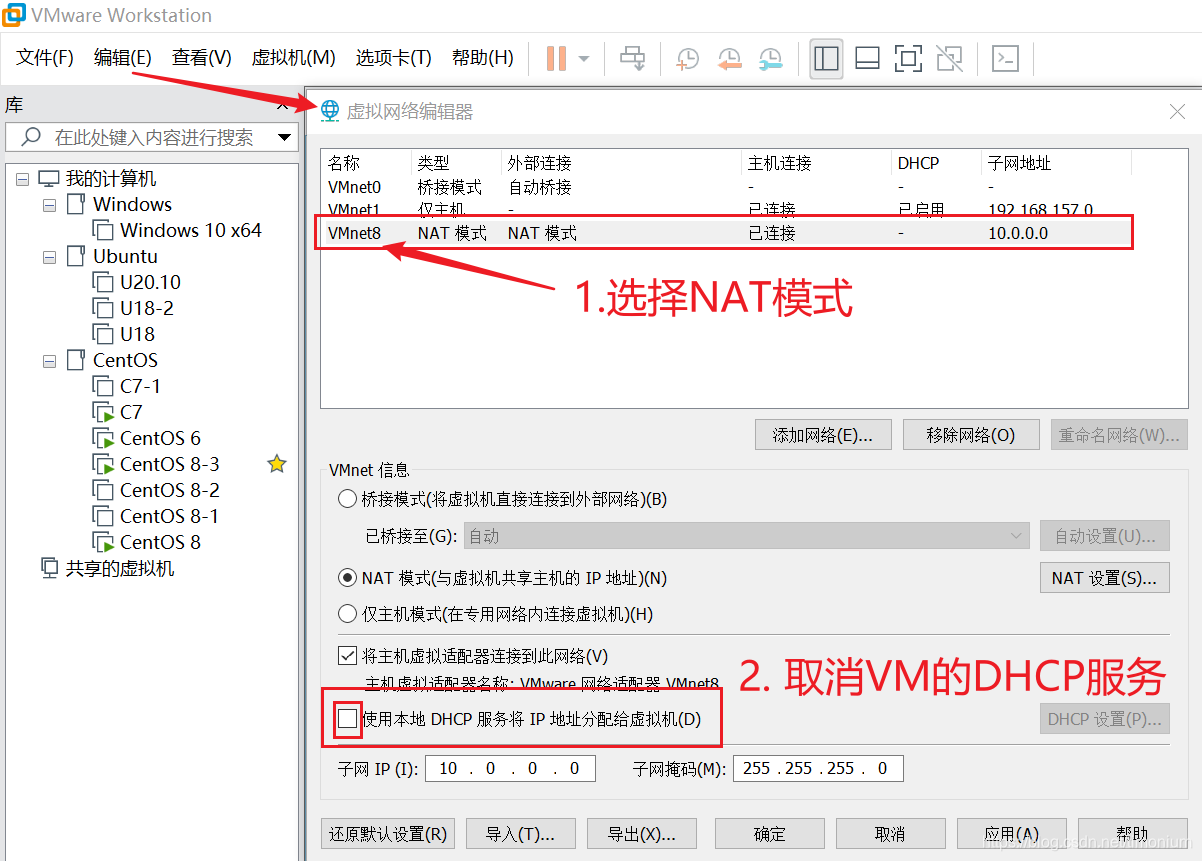Close the Virtual Network Editor dialog
This screenshot has width=1202, height=861.
(1177, 112)
